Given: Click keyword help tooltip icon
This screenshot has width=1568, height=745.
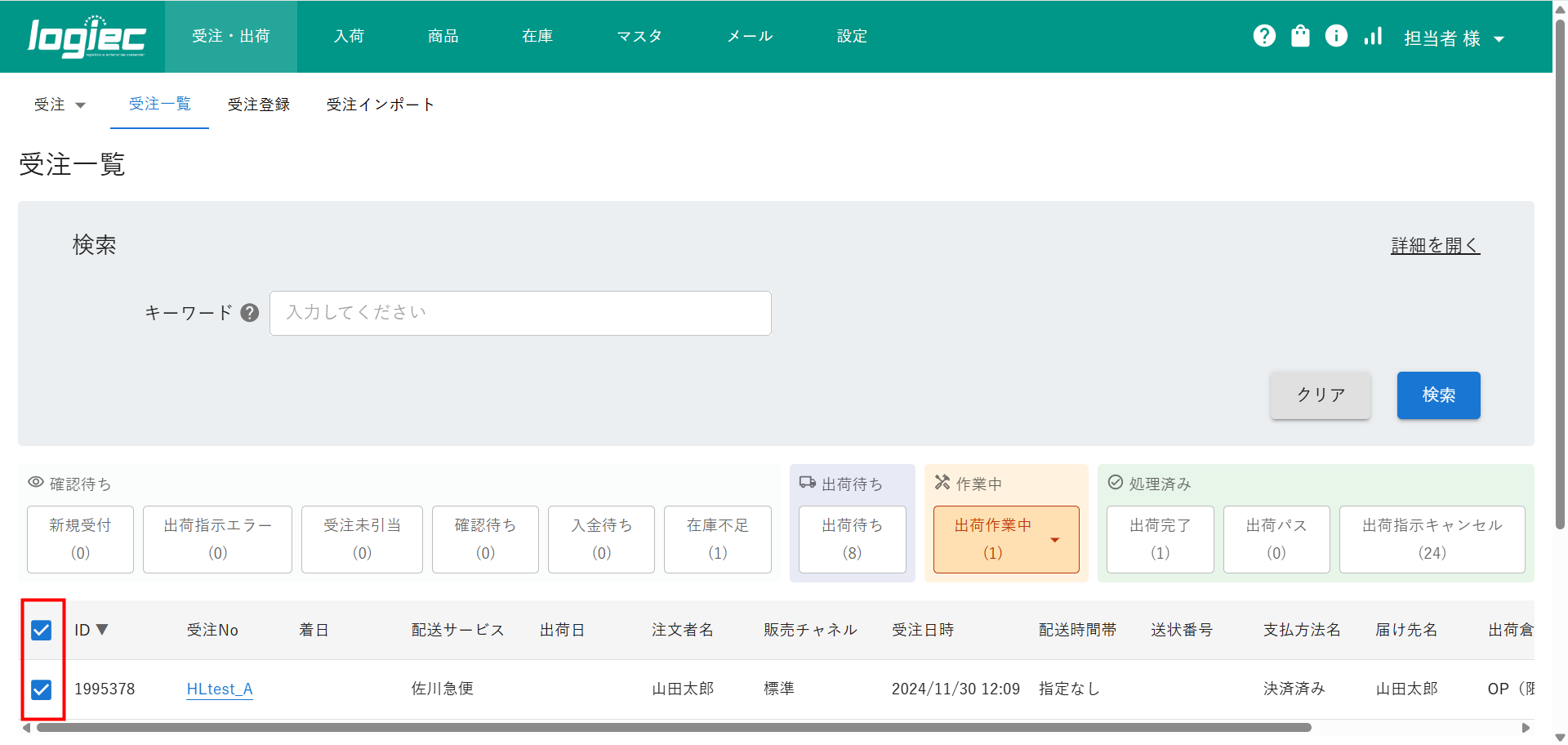Looking at the screenshot, I should pyautogui.click(x=250, y=313).
